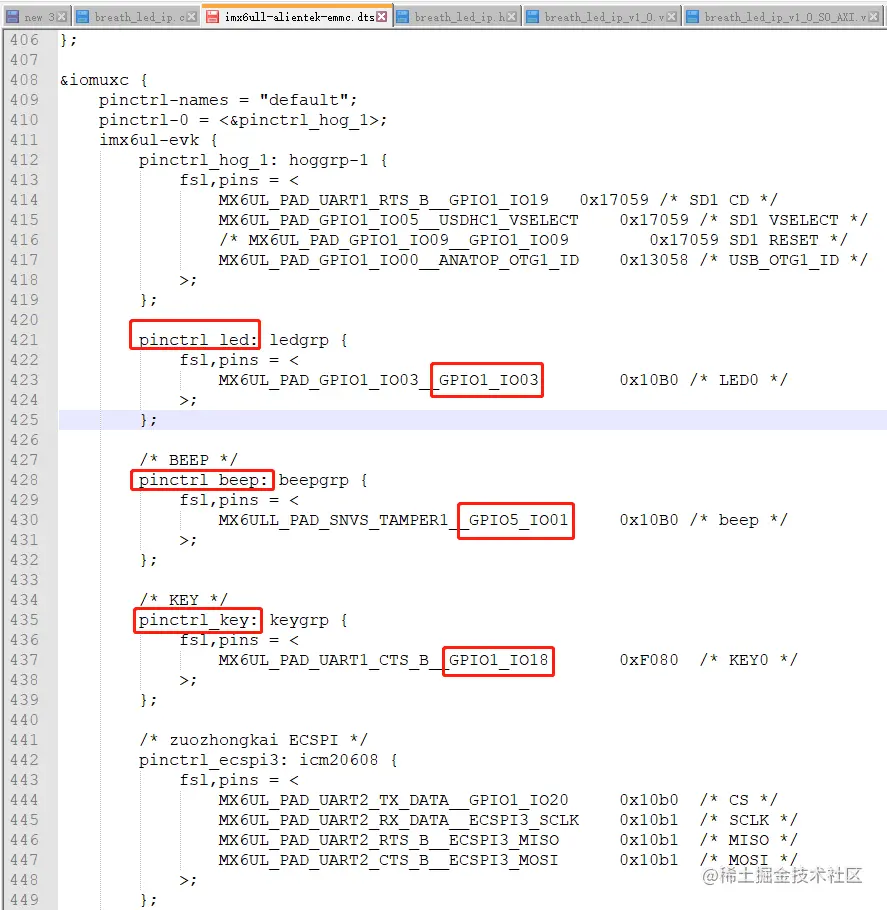Viewport: 887px width, 910px height.
Task: Click "fsl,pins = <" on line 413
Action: pos(239,180)
